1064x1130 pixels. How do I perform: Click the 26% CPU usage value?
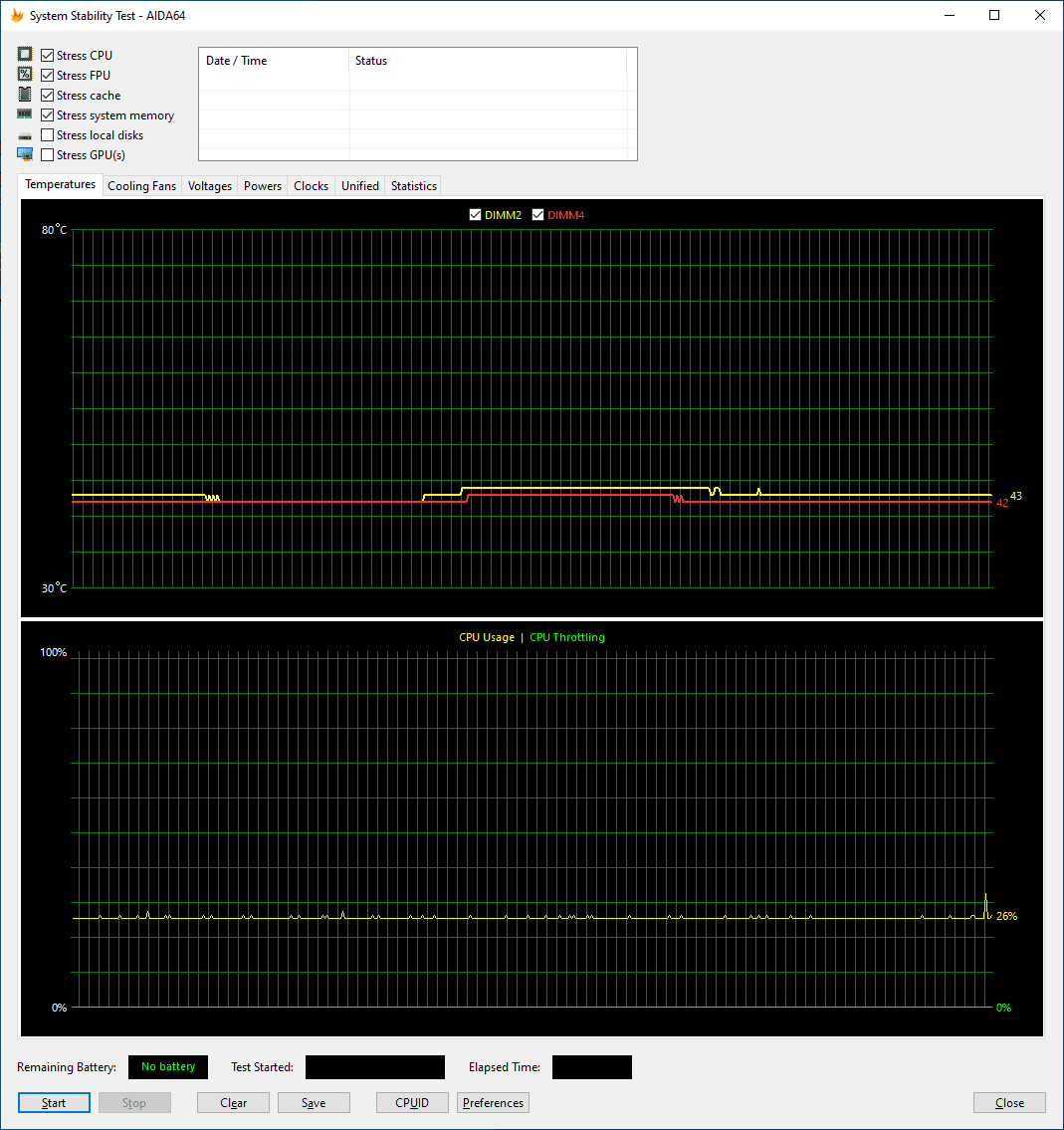click(x=1006, y=916)
